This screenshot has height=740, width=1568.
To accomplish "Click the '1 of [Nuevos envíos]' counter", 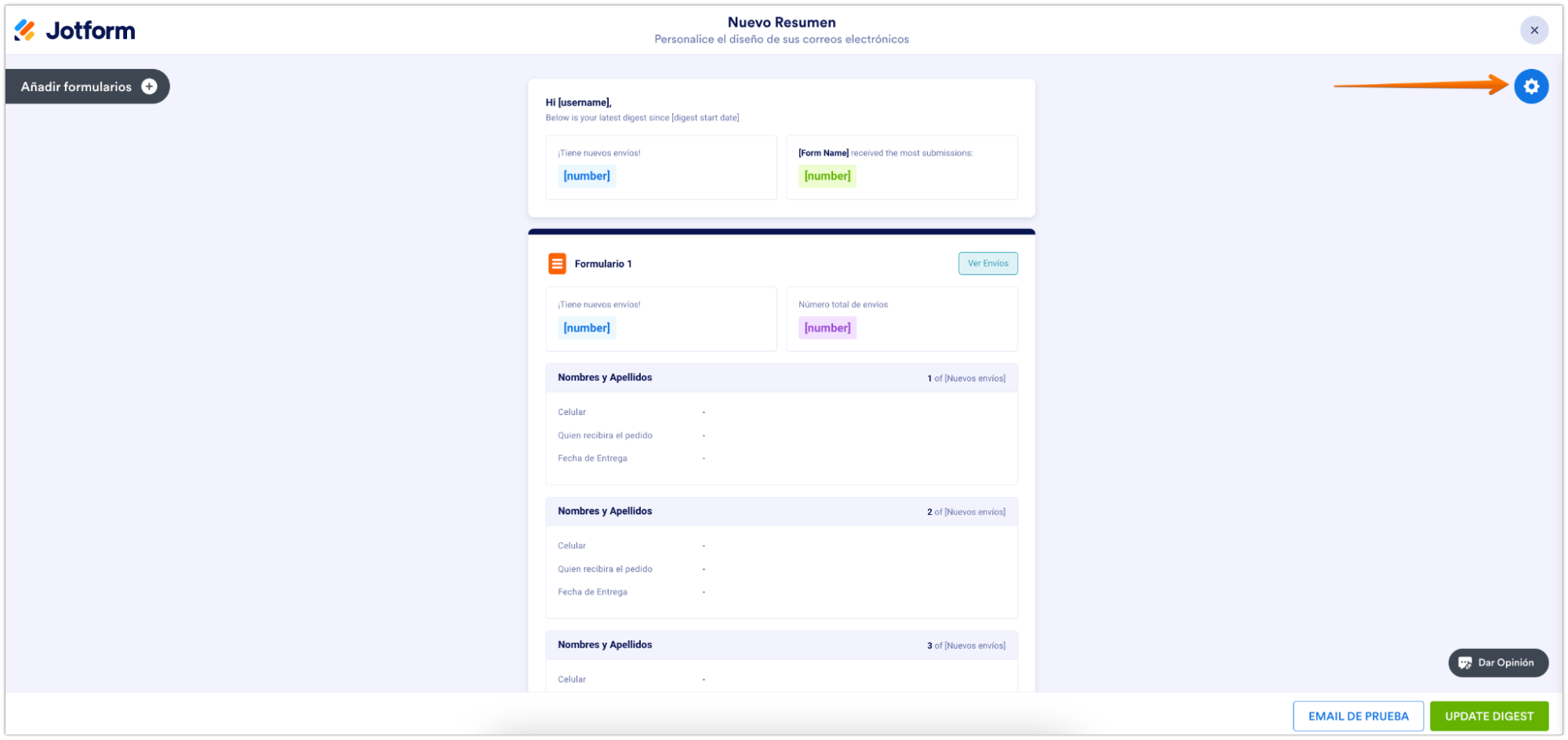I will point(966,378).
